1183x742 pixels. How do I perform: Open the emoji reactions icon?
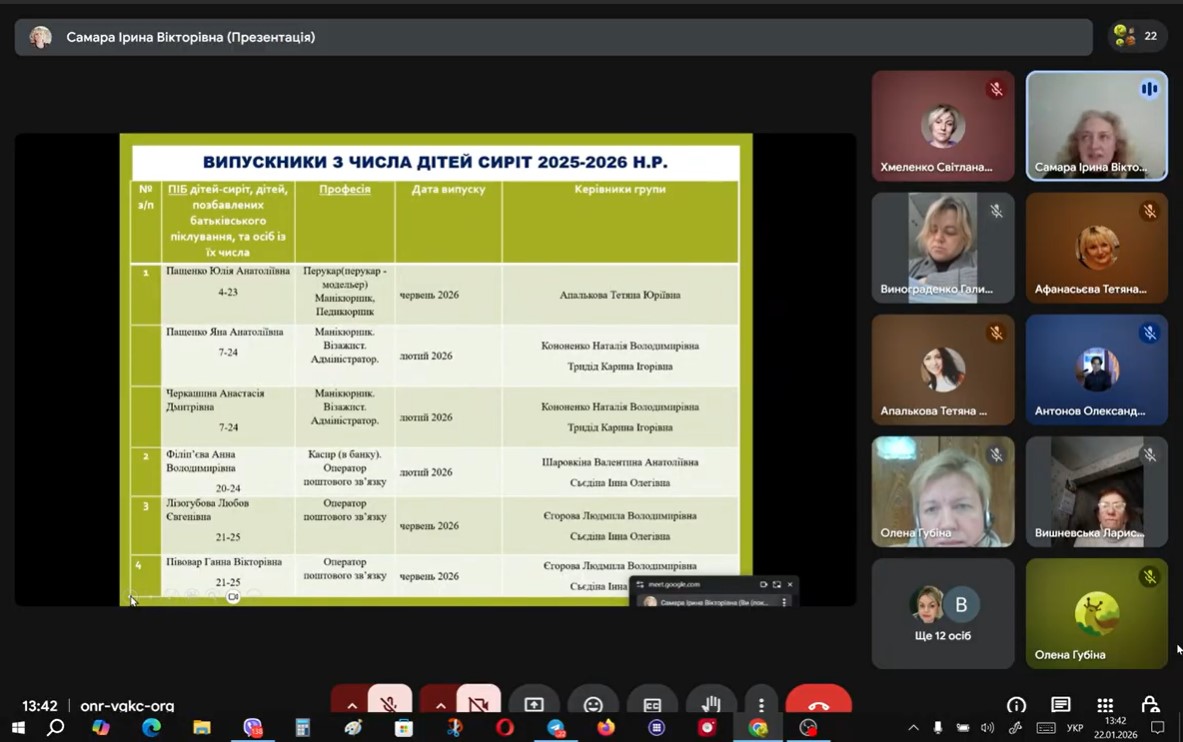click(593, 705)
